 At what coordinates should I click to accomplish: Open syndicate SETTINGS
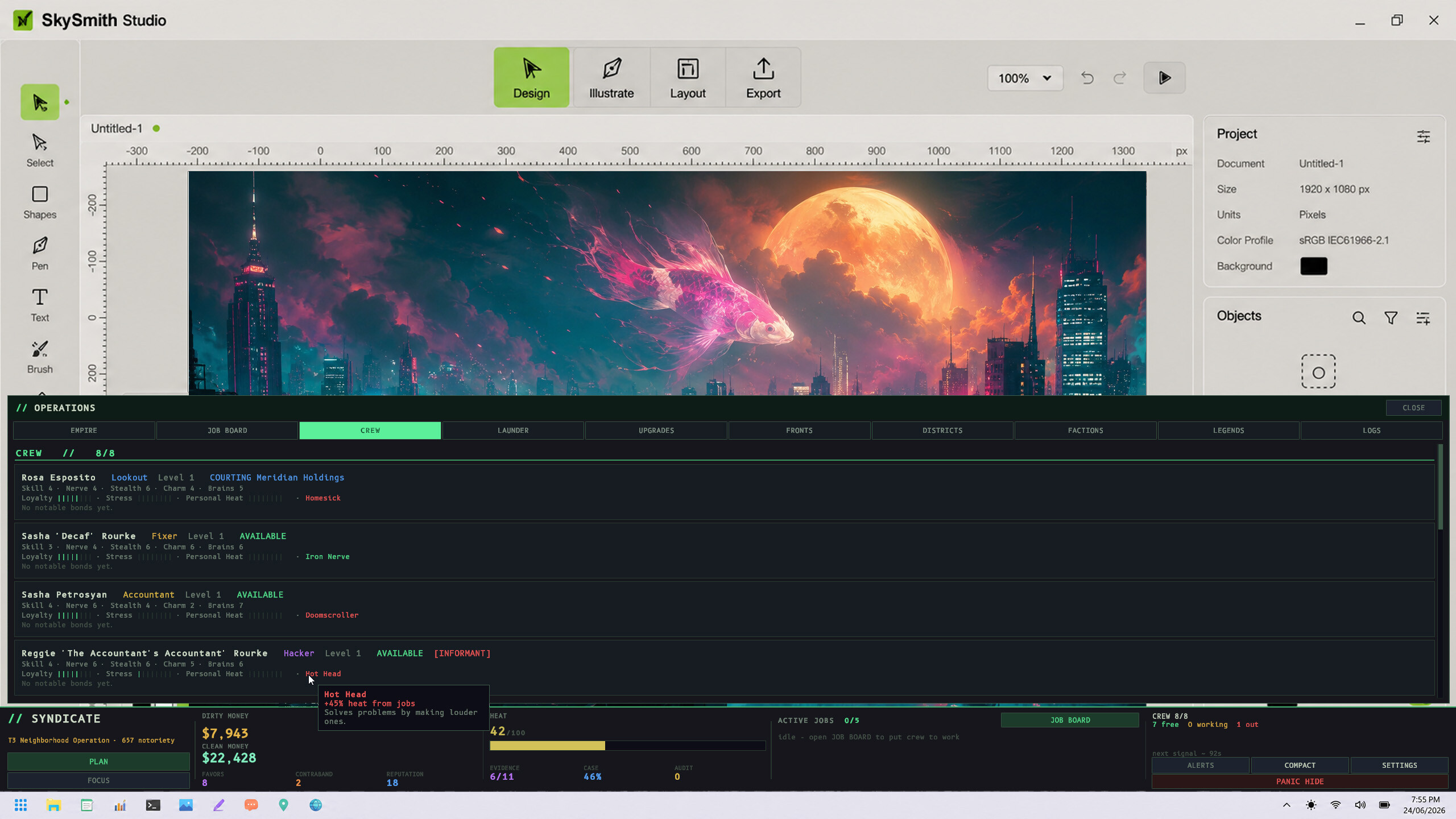1399,766
